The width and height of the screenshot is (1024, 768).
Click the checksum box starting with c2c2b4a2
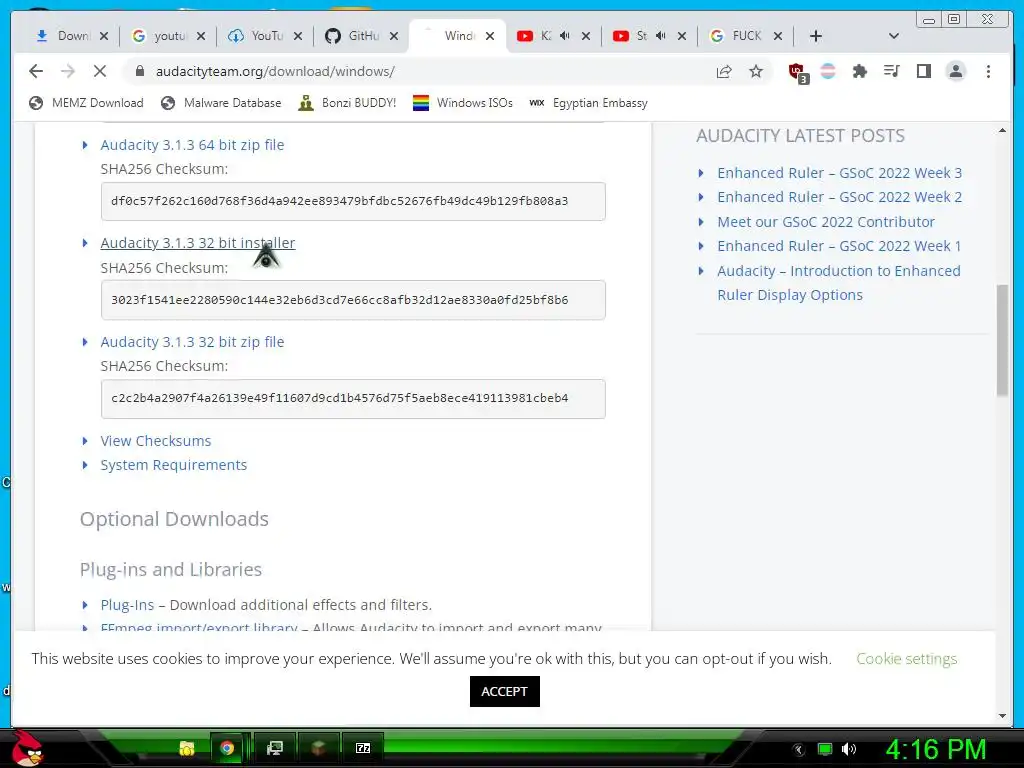coord(353,398)
